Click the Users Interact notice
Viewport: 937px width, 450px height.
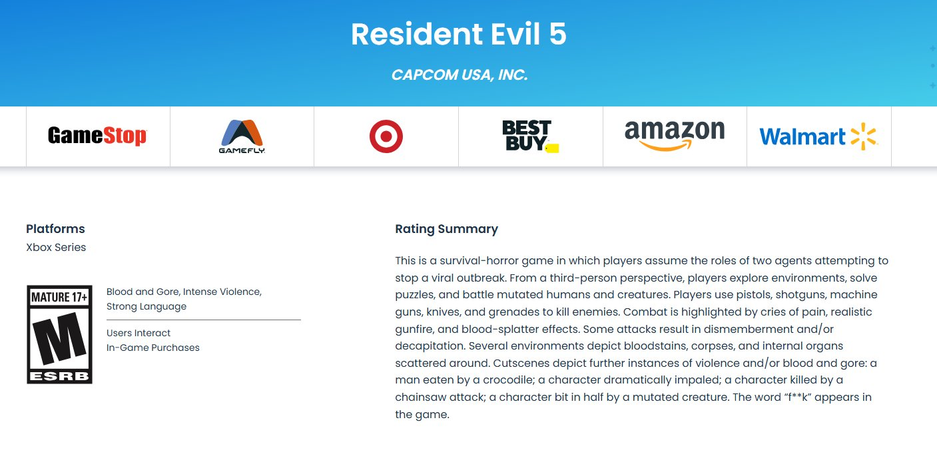click(138, 333)
